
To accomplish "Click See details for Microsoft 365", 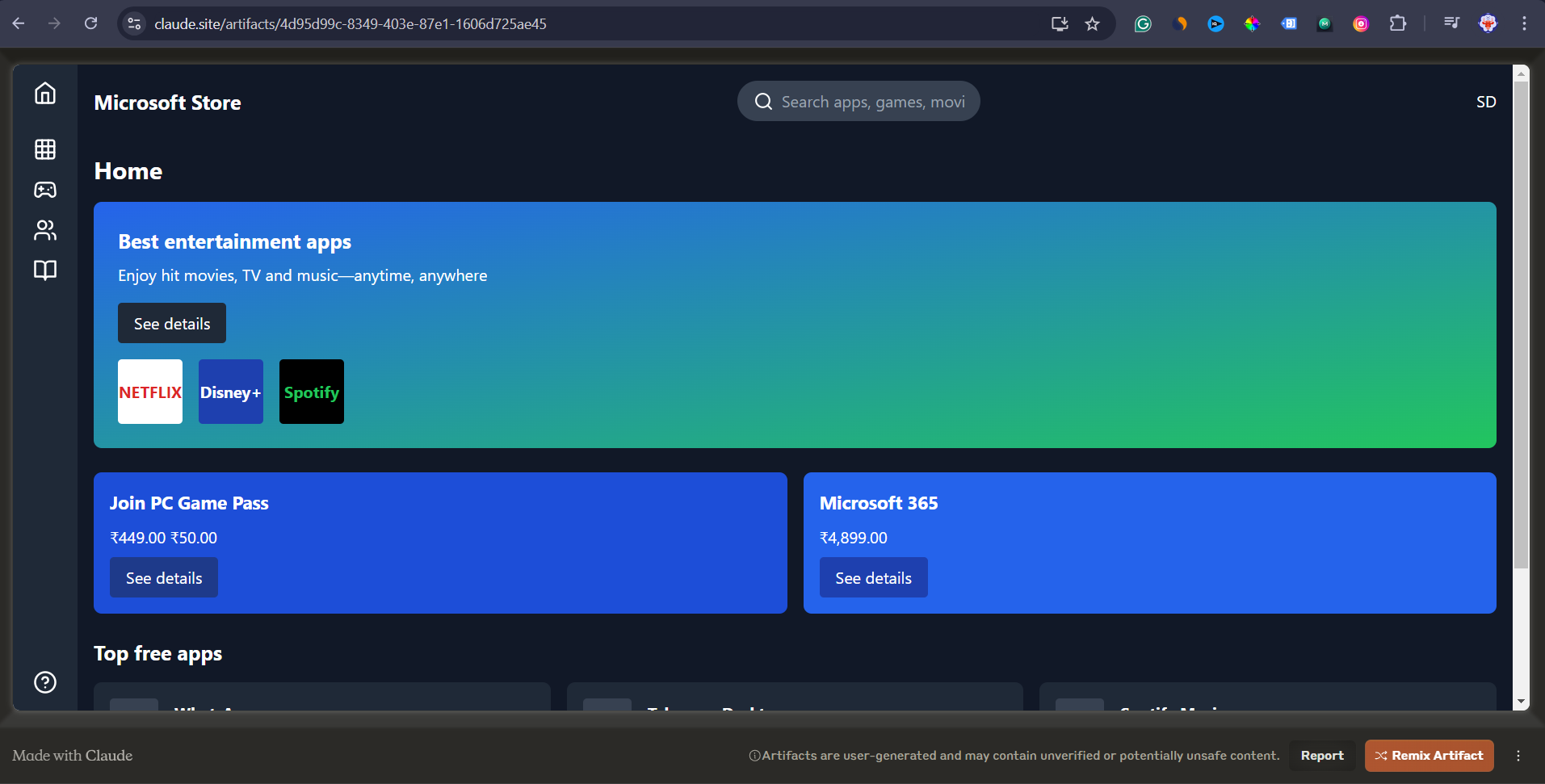I will [873, 577].
